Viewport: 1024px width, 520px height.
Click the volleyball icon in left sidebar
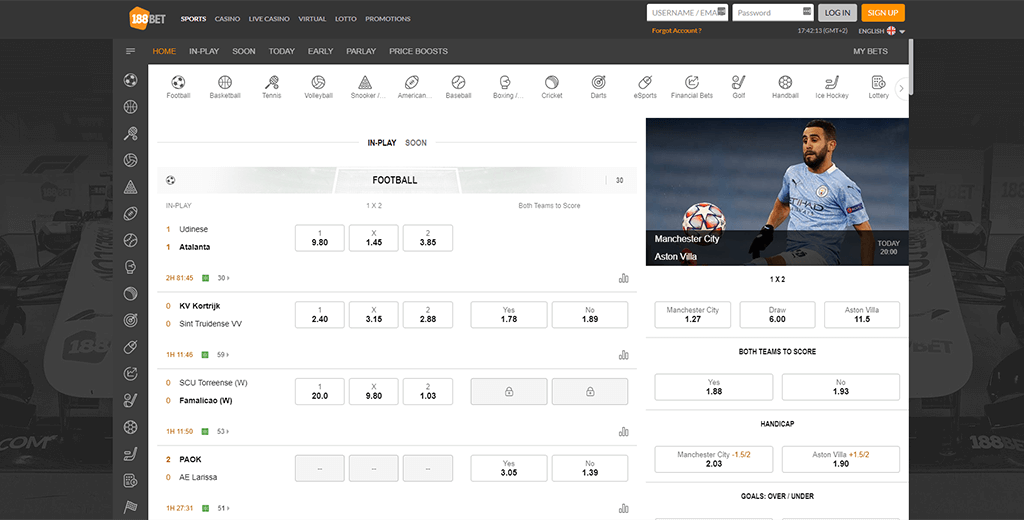(x=131, y=160)
